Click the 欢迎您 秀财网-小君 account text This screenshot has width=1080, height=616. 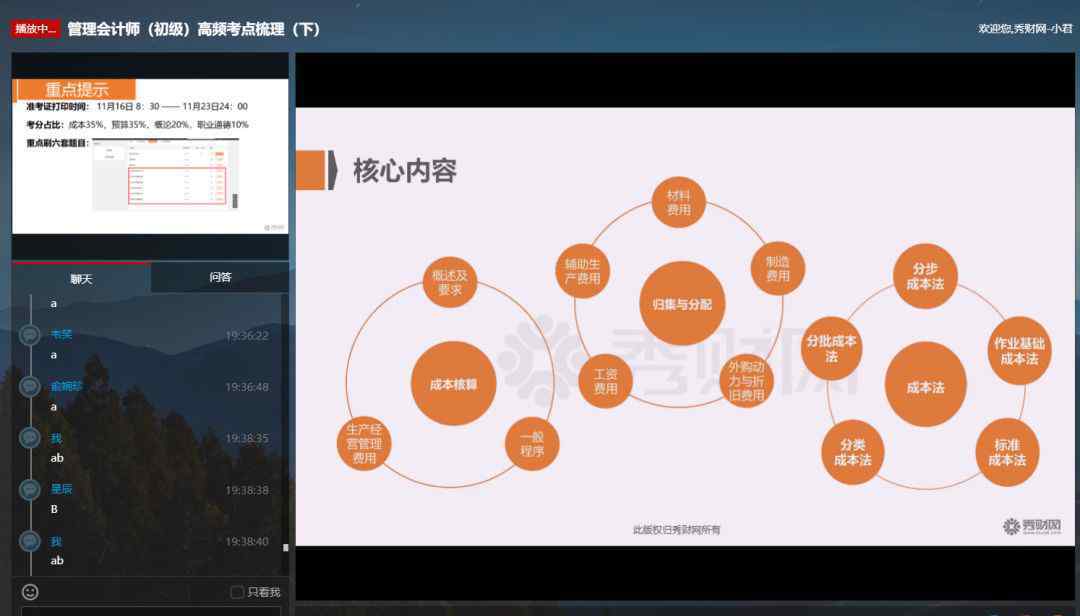[1024, 28]
